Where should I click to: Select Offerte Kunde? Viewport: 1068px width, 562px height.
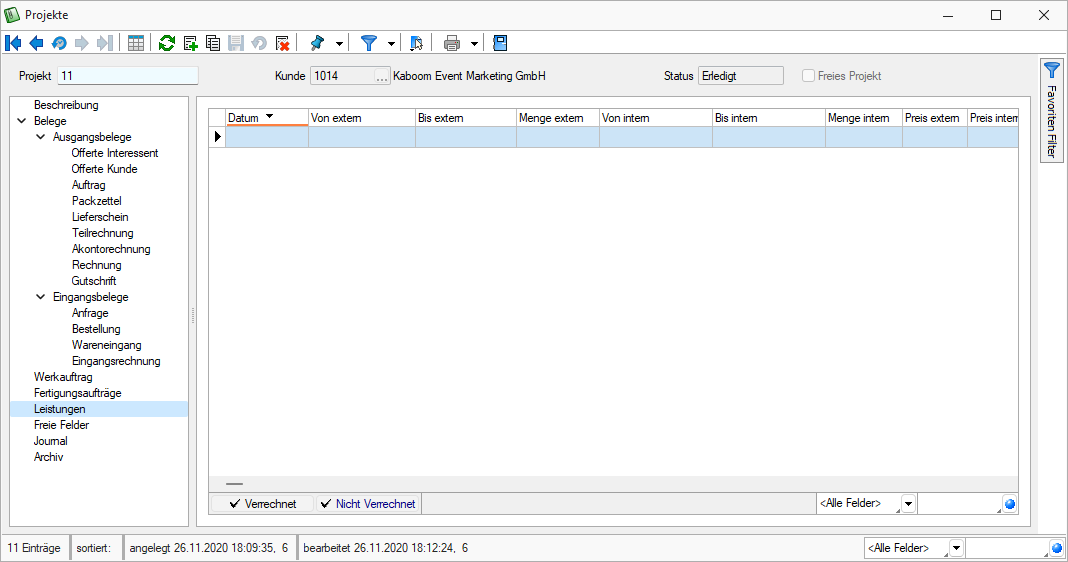click(104, 169)
